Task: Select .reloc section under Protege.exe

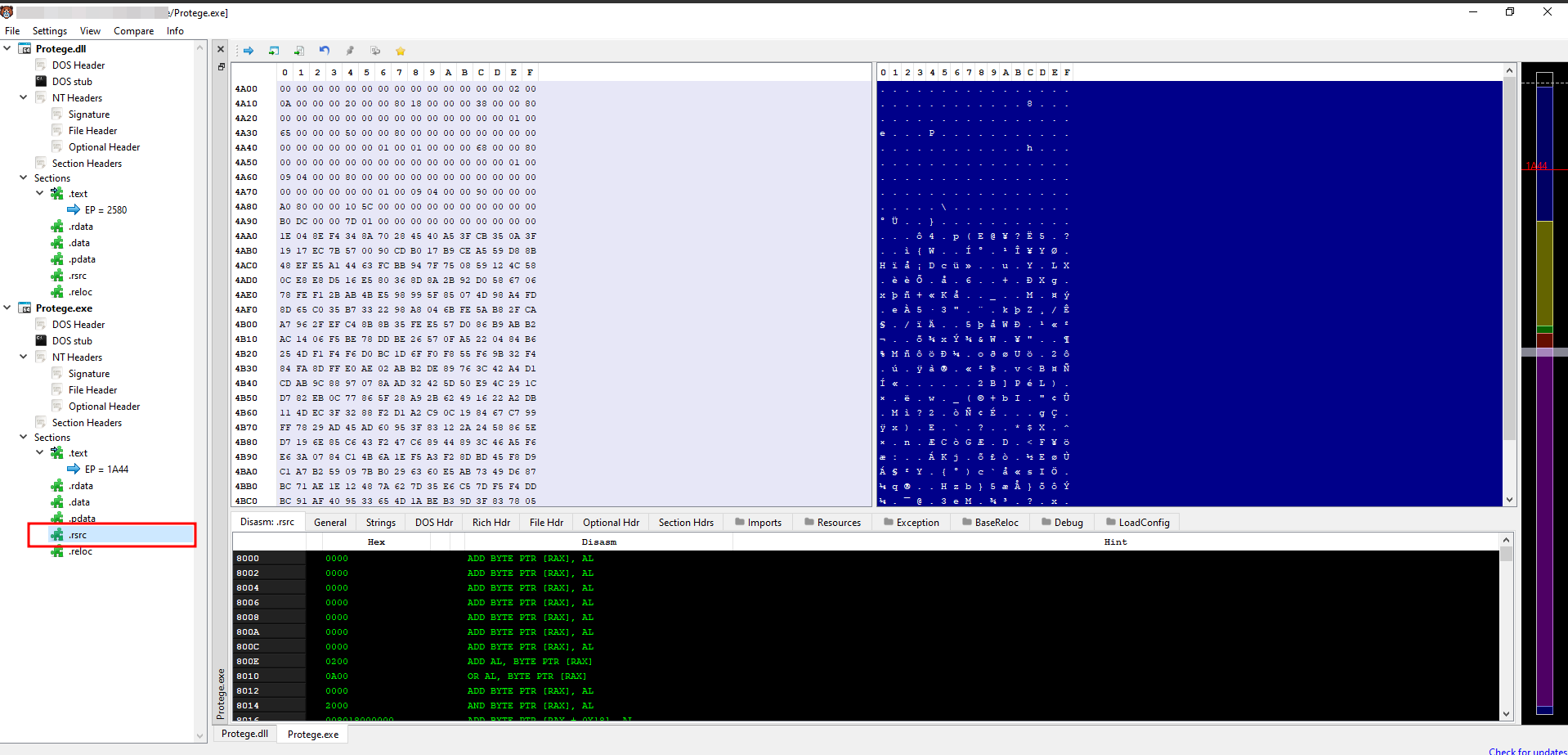Action: click(x=80, y=551)
